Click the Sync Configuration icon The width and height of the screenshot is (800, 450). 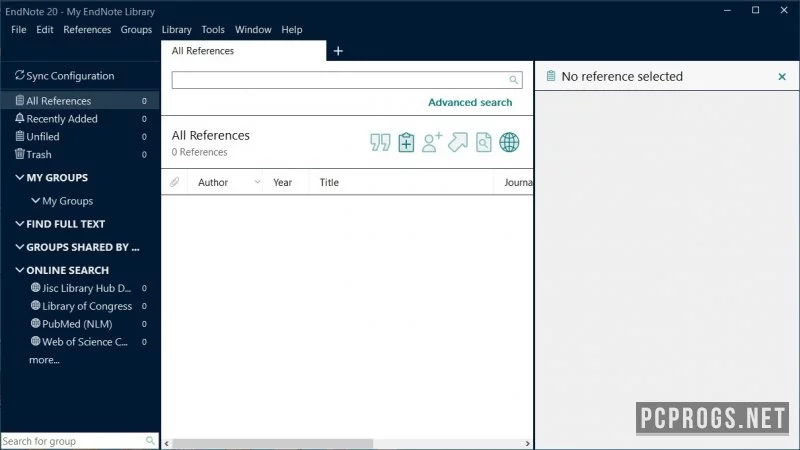pyautogui.click(x=19, y=76)
